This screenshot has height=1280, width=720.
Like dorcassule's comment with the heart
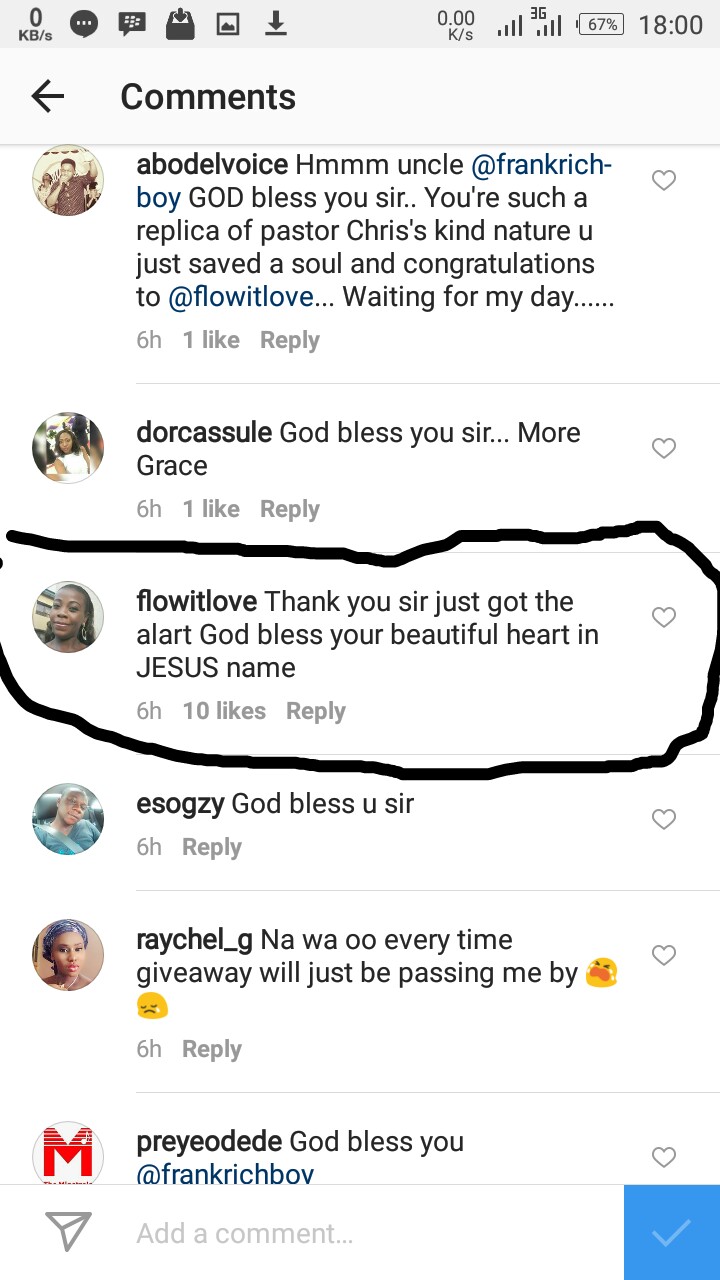pos(664,449)
